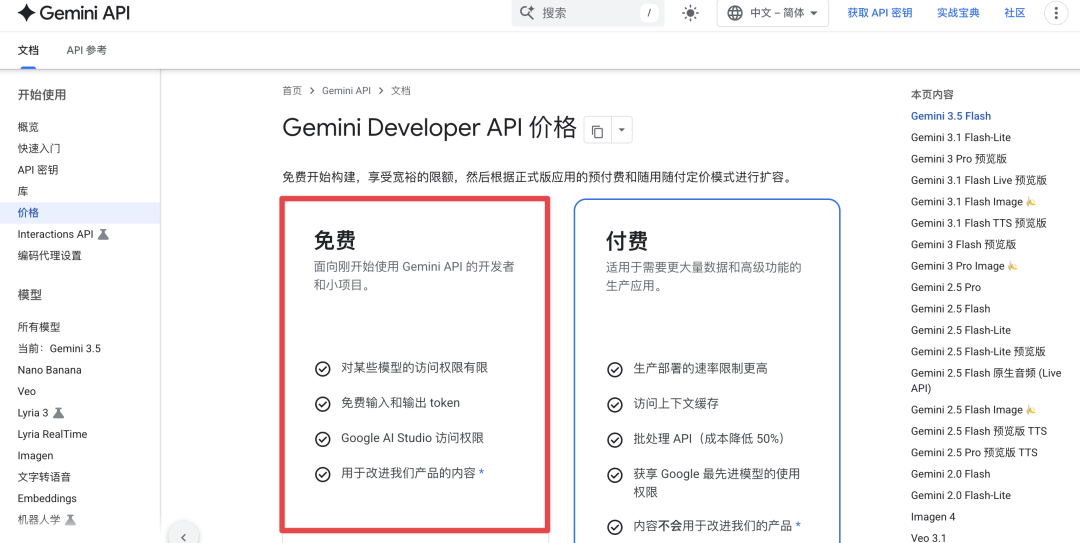Open 文字转语音 in sidebar
The width and height of the screenshot is (1080, 543).
coord(44,477)
